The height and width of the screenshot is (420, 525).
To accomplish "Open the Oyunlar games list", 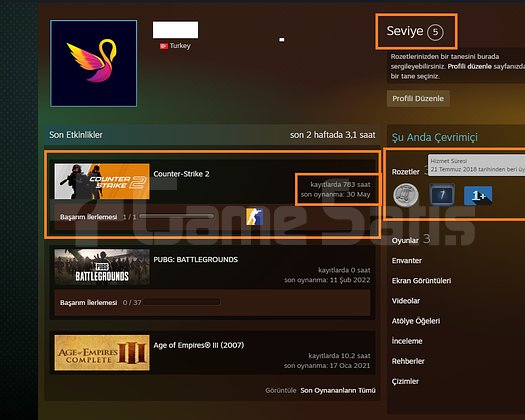I will [405, 240].
